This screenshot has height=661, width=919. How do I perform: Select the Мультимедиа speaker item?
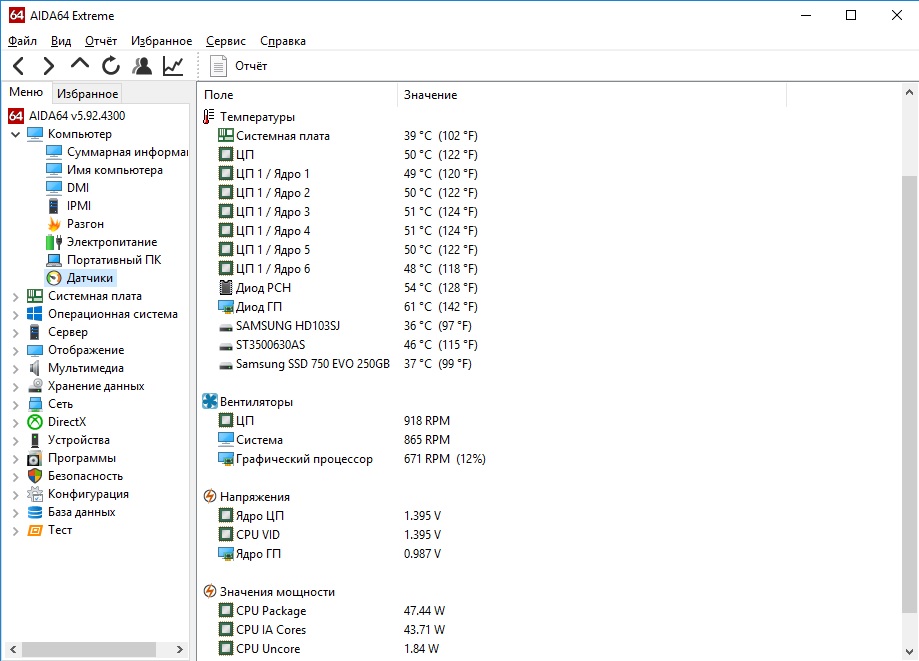76,368
